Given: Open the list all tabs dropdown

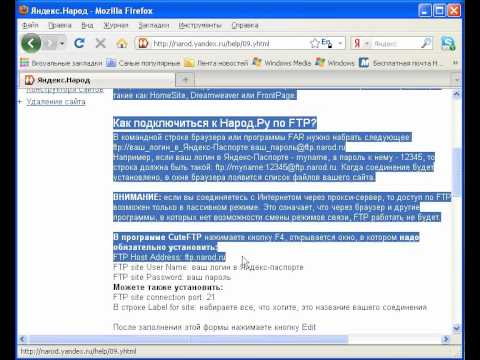Looking at the screenshot, I should pyautogui.click(x=457, y=80).
